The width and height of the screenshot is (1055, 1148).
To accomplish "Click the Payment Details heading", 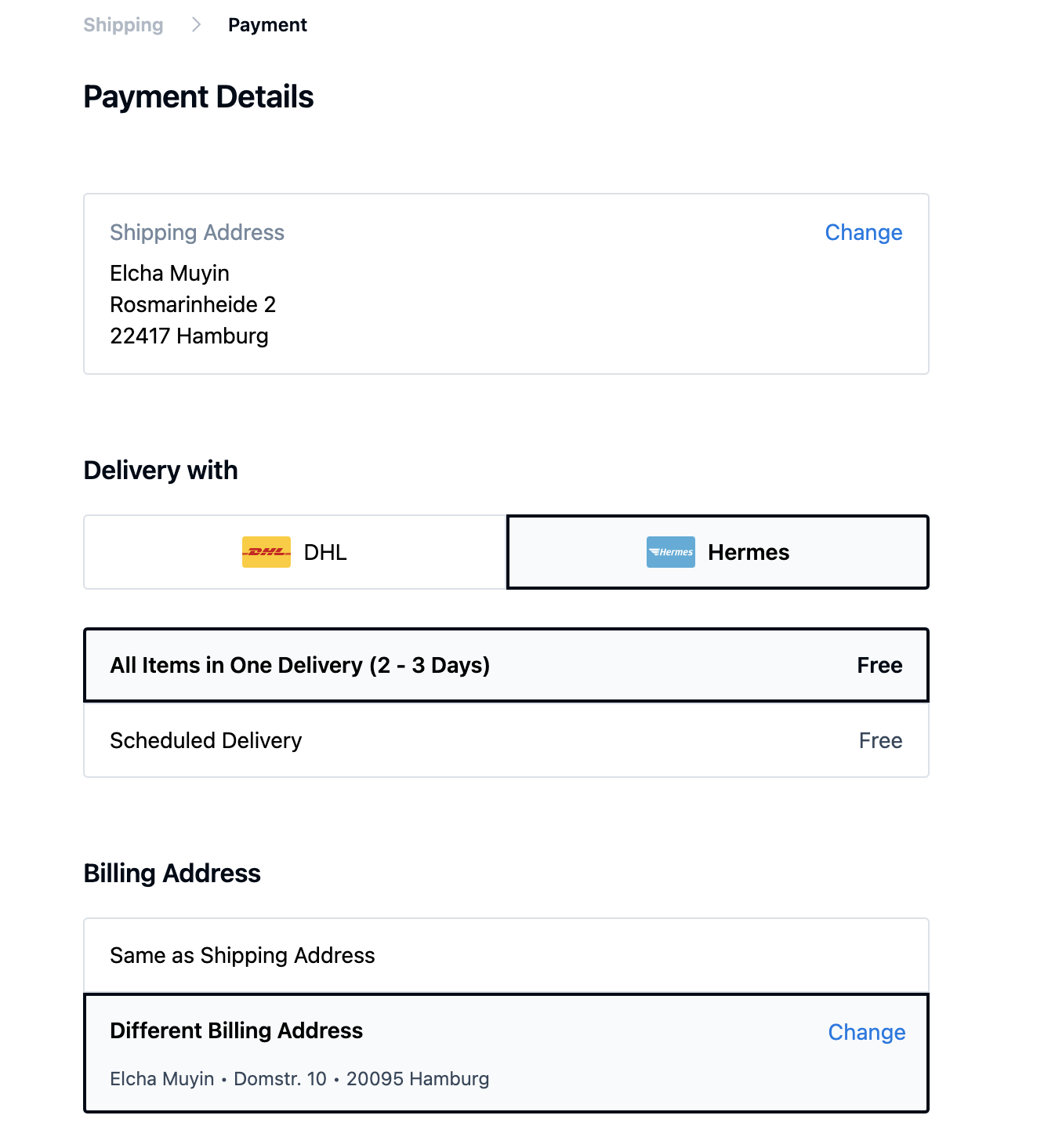I will 198,97.
